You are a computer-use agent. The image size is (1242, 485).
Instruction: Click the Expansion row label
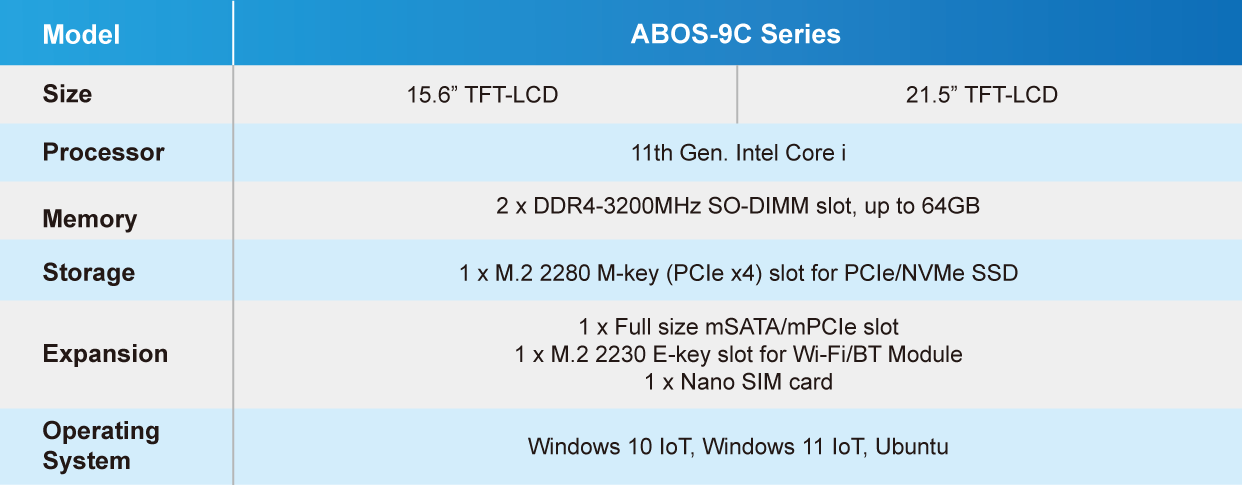click(x=105, y=354)
